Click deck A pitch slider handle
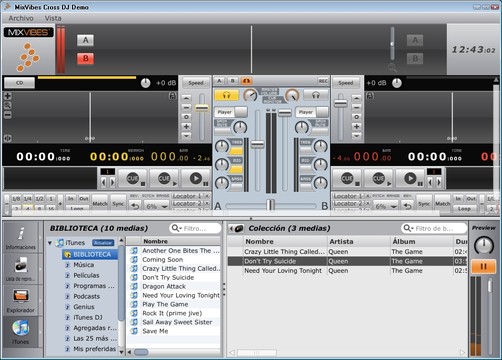This screenshot has width=502, height=360. (x=202, y=108)
